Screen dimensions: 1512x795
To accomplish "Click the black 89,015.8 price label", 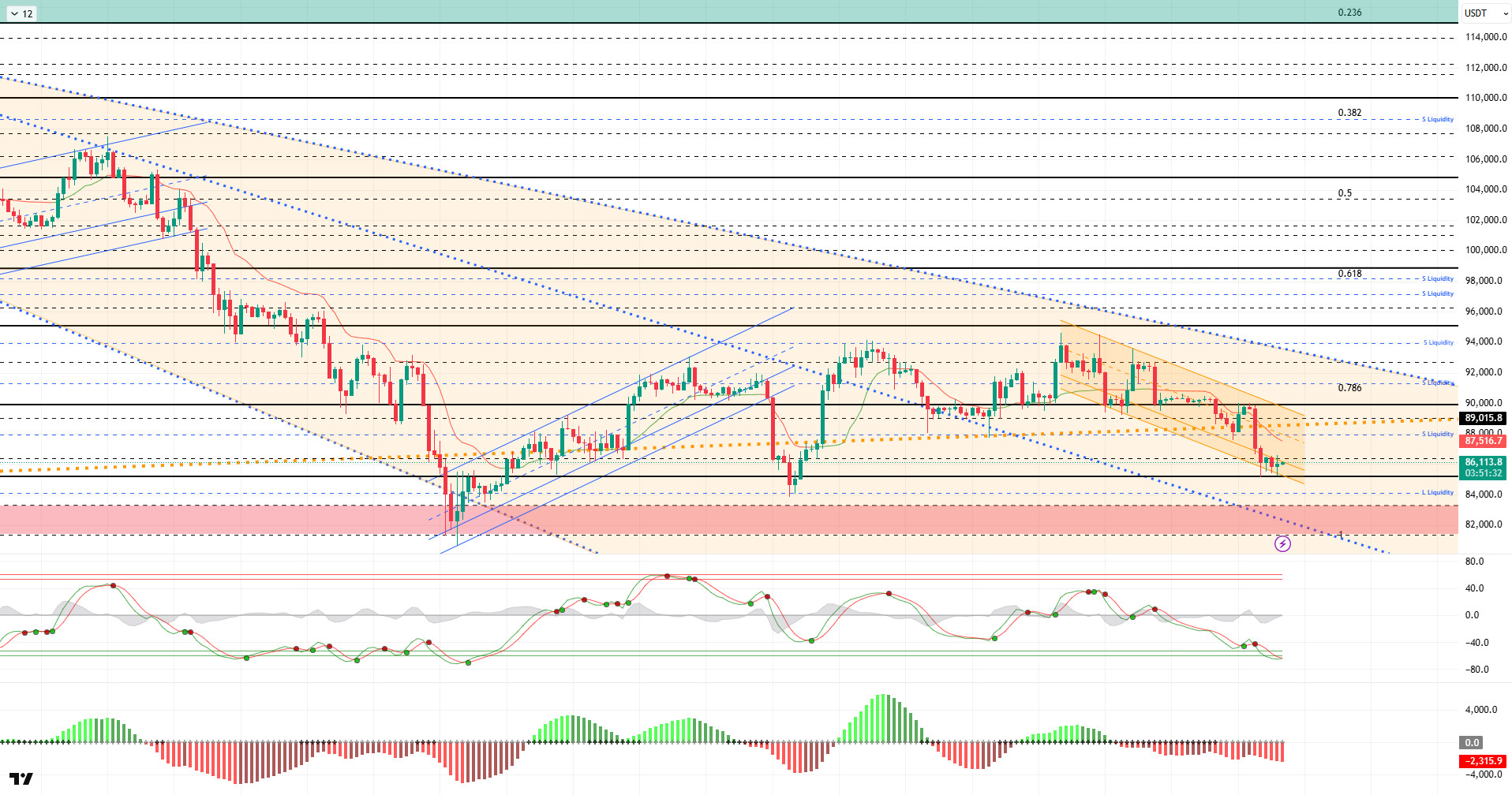I will click(1483, 418).
